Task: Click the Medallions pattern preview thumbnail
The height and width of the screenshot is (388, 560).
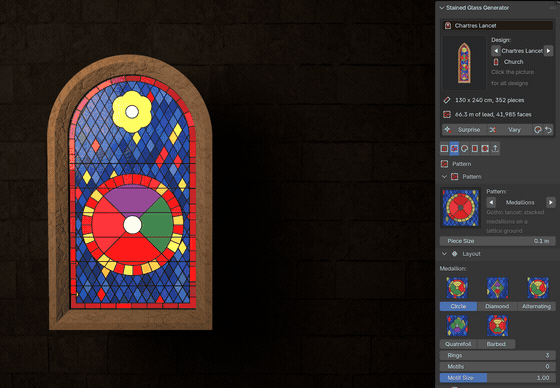Action: coord(461,208)
